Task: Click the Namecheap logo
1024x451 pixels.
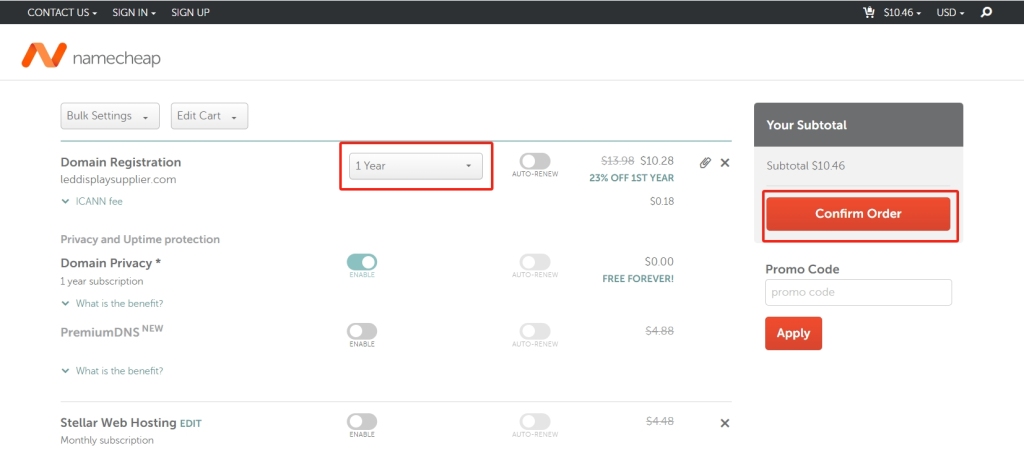Action: tap(91, 56)
